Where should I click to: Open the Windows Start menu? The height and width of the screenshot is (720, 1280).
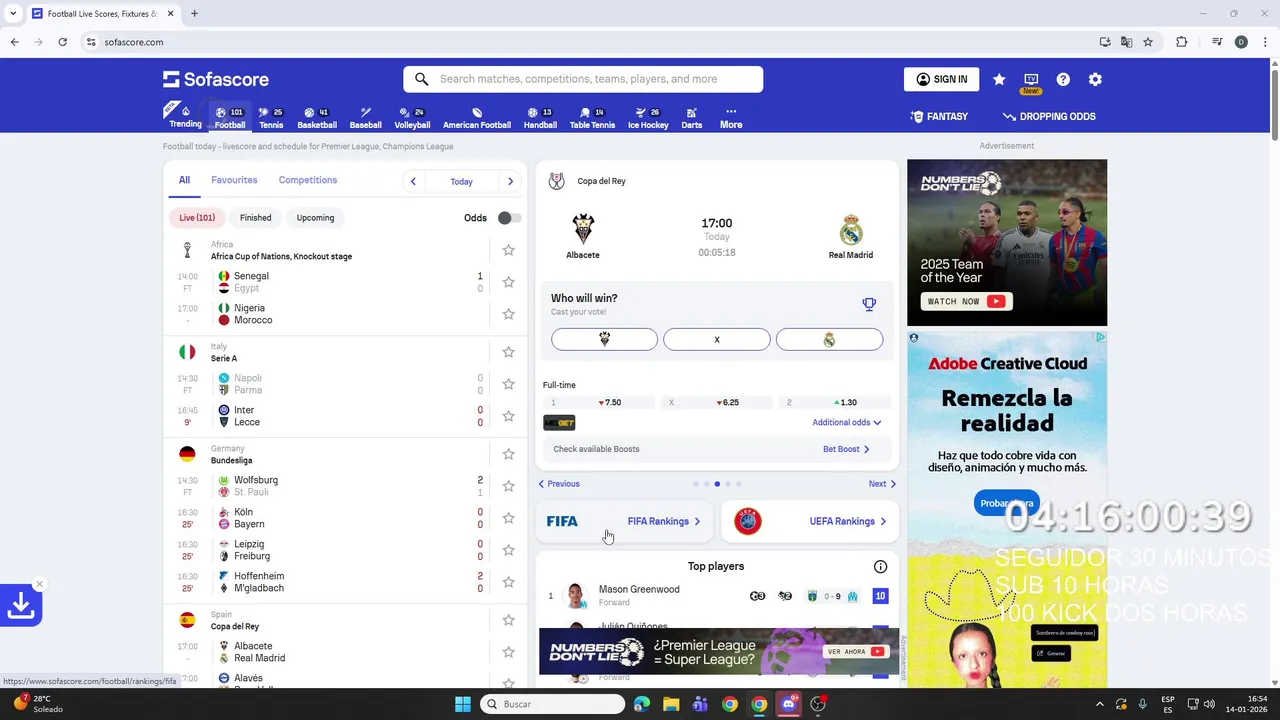click(463, 704)
